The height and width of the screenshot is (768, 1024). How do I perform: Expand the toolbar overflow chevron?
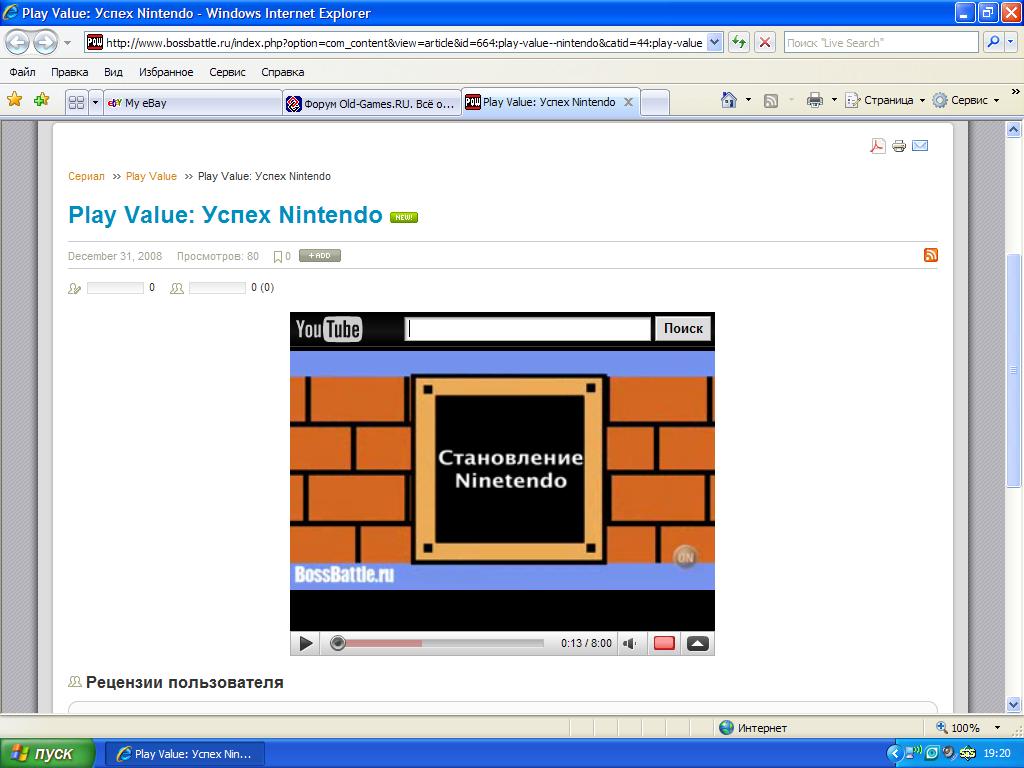(1016, 92)
